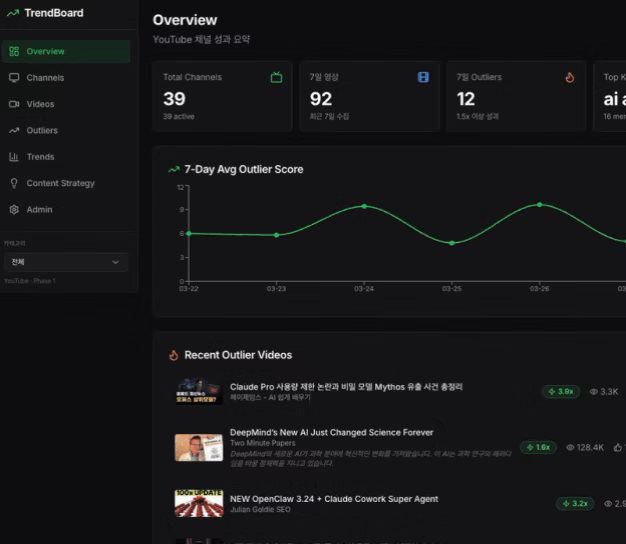Open the Overview sidebar item

click(66, 51)
